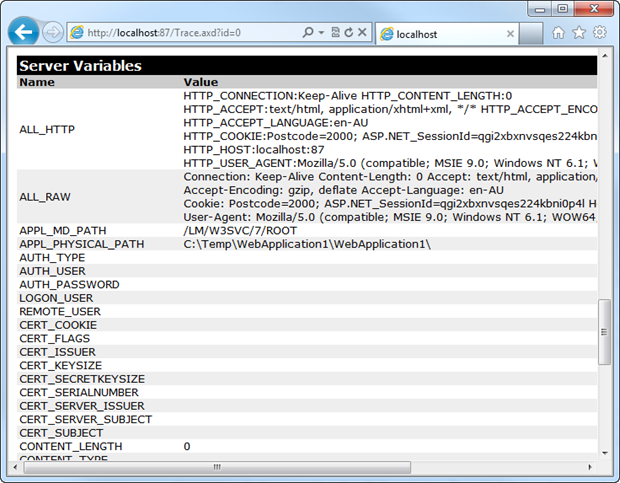Click the browser Forward arrow button

click(x=53, y=32)
